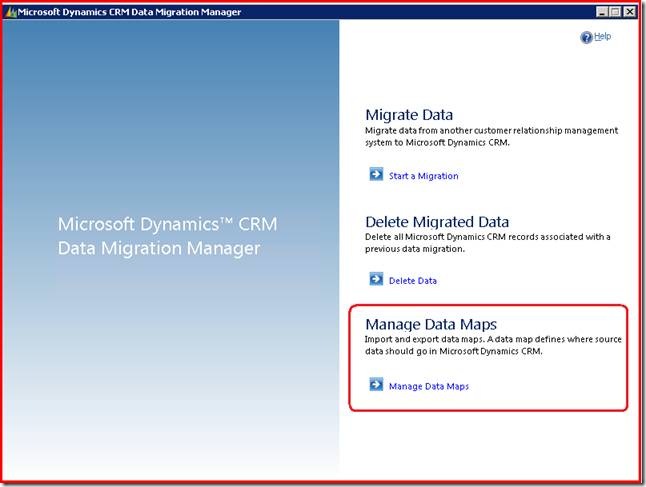Click the arrow icon beside Start a Migration
646x487 pixels.
point(376,175)
